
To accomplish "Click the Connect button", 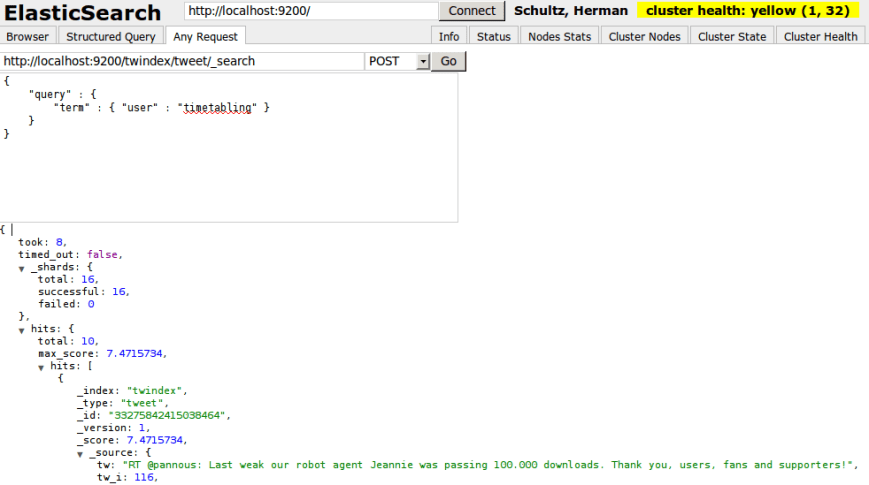I will click(472, 11).
